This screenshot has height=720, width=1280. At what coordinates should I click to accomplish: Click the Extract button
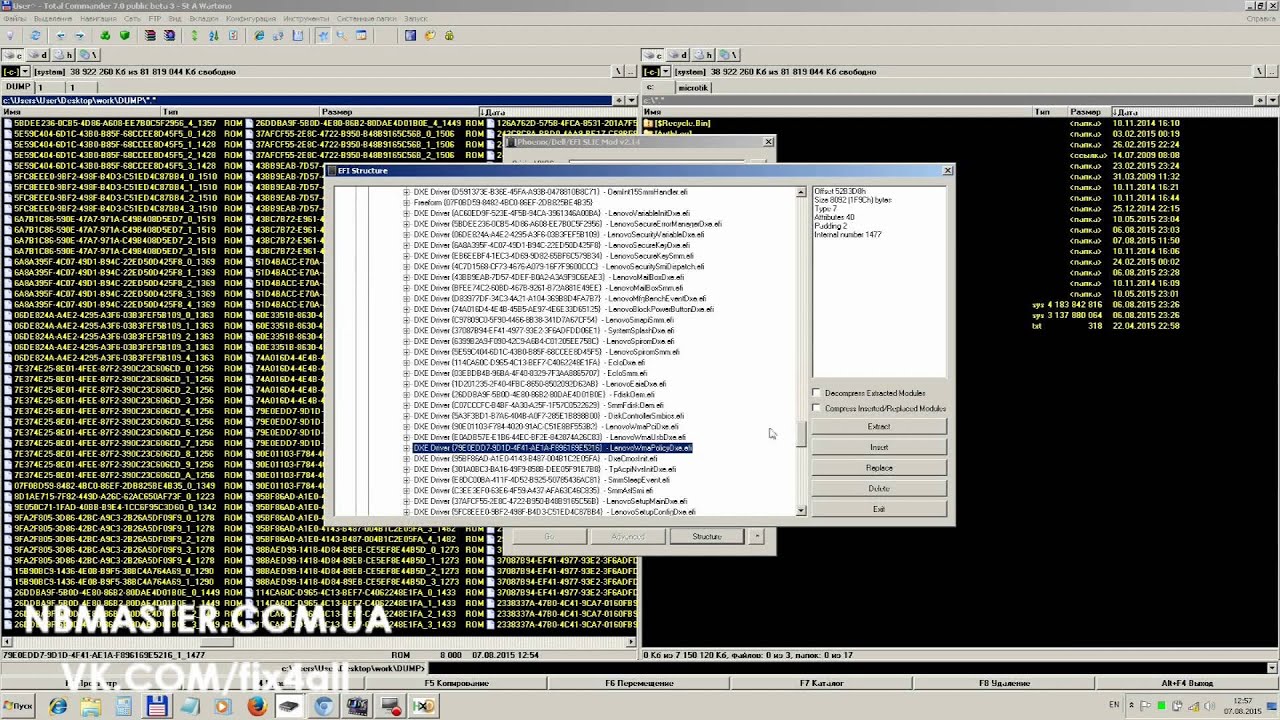[x=878, y=427]
